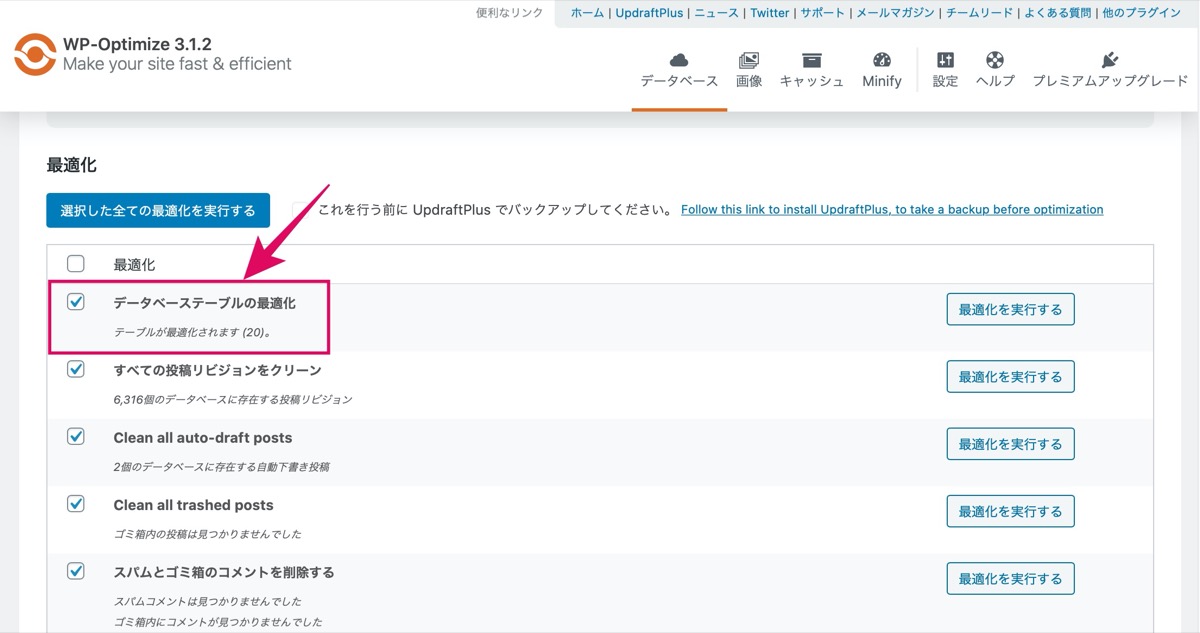Run optimization for データベーステーブルの最適化 row
Viewport: 1200px width, 633px height.
1010,309
